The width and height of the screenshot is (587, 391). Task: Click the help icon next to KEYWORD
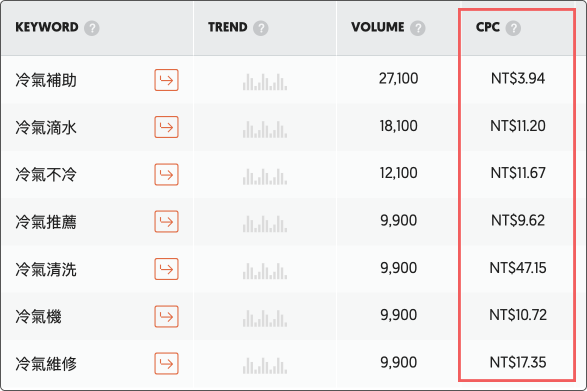click(x=92, y=28)
